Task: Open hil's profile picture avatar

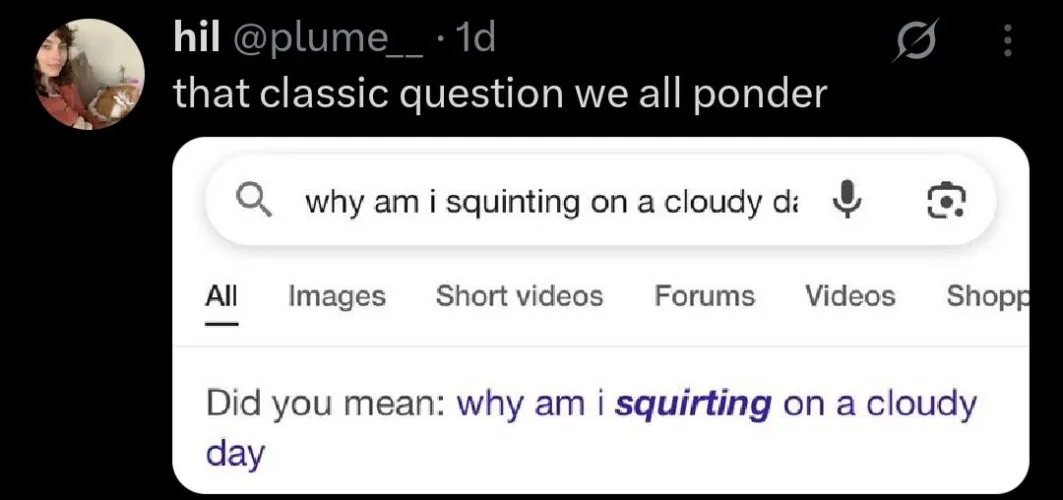Action: pos(91,74)
